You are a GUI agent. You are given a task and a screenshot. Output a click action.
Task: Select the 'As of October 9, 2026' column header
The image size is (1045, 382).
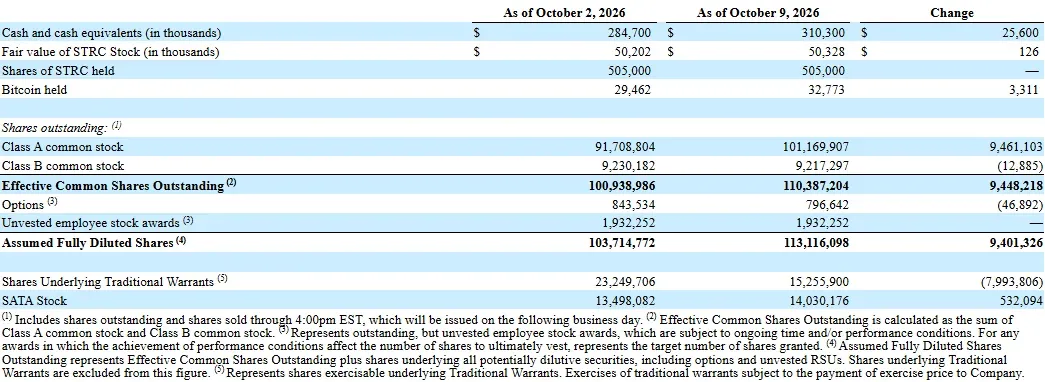(x=758, y=13)
